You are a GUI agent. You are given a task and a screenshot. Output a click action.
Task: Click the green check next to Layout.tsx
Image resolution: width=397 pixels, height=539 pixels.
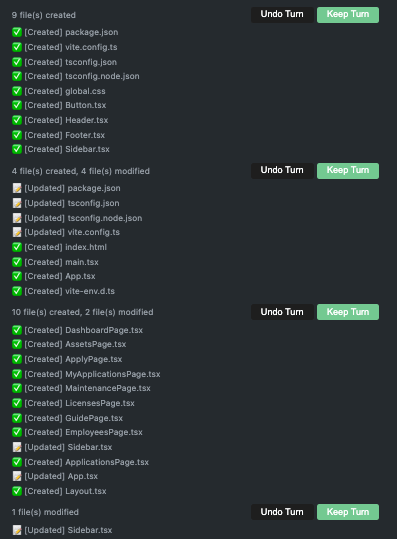17,491
